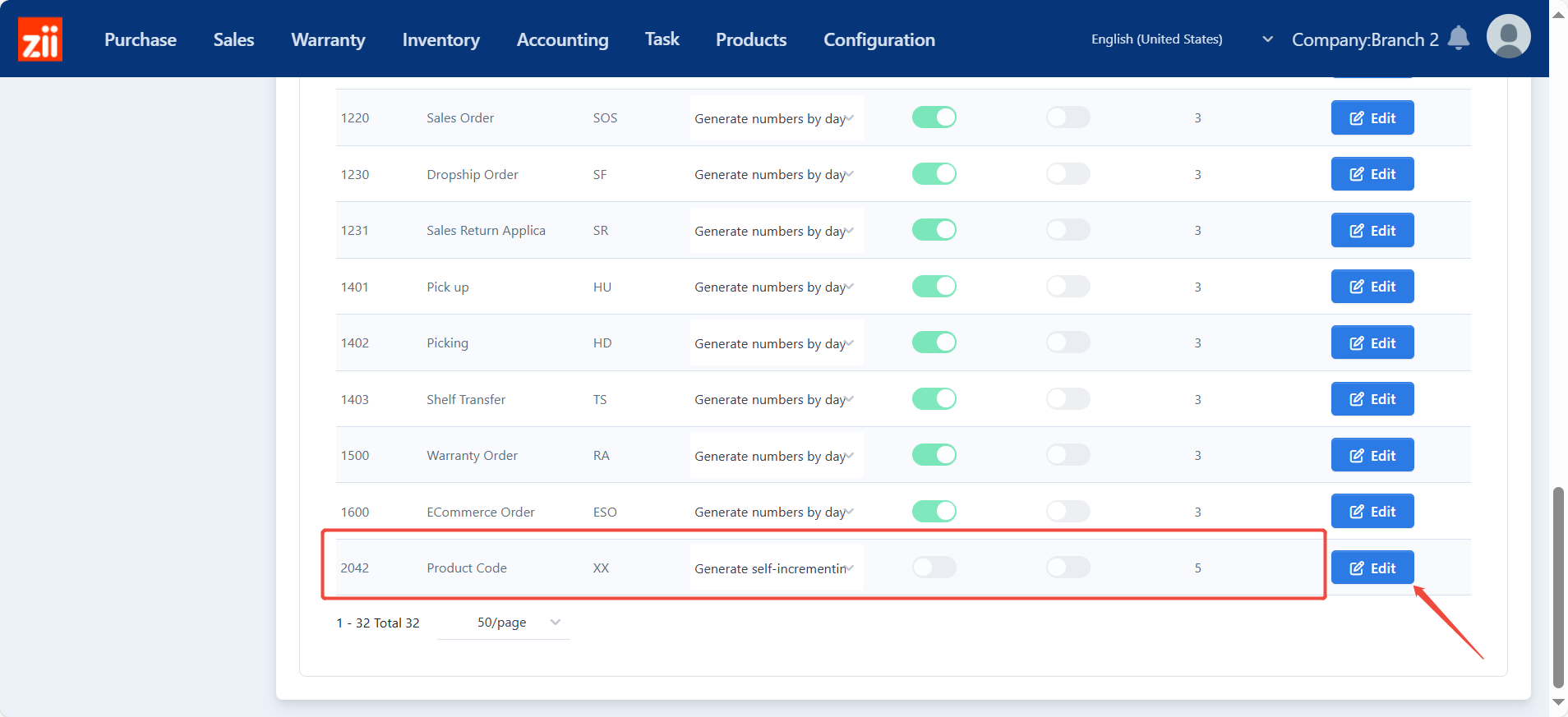This screenshot has width=1568, height=717.
Task: Edit the ECommerce Order row
Action: (x=1372, y=511)
